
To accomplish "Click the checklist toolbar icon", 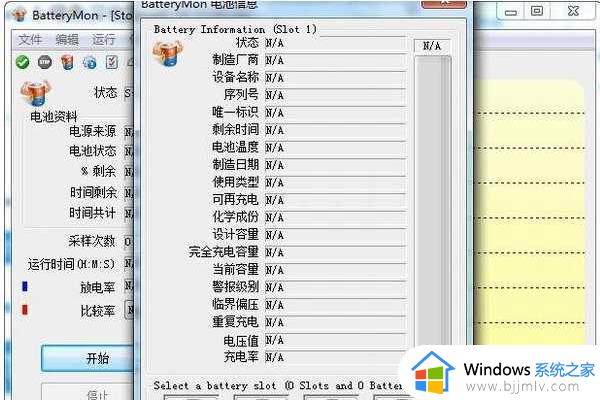I will pos(112,62).
